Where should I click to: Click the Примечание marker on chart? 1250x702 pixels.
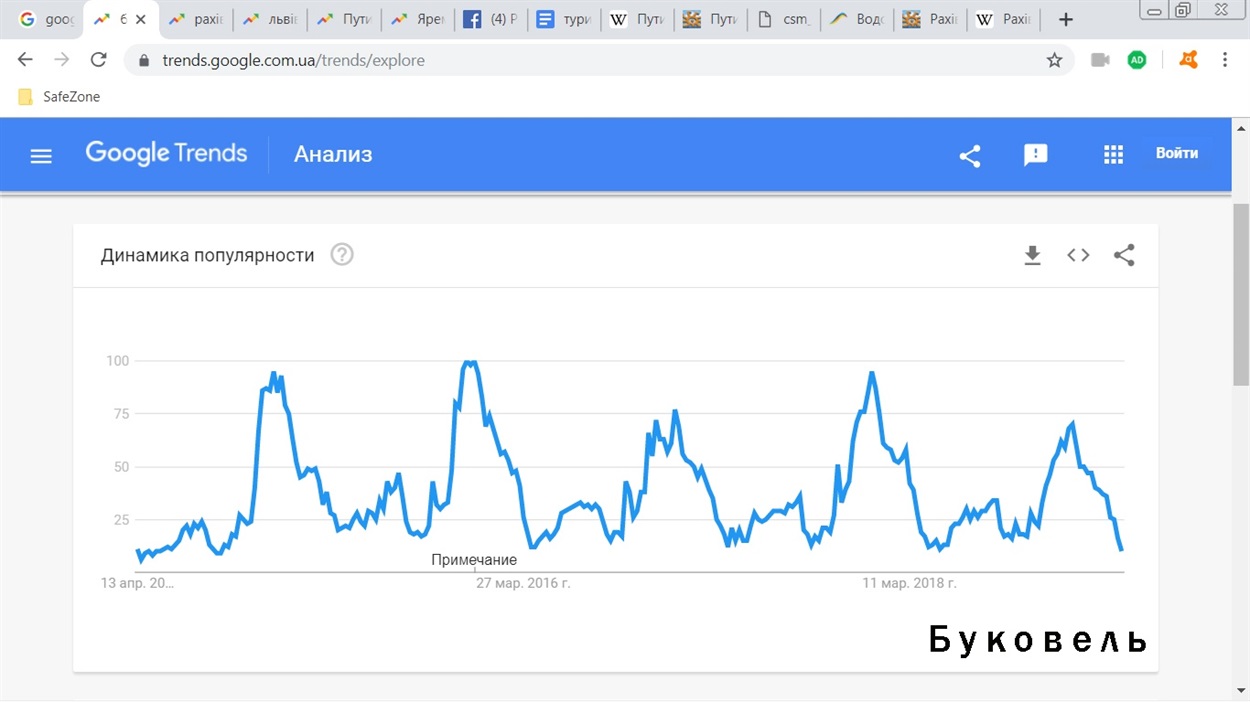coord(474,560)
